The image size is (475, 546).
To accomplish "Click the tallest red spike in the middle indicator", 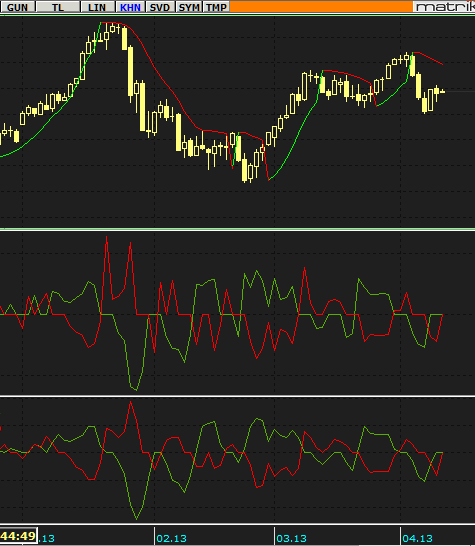I will tap(106, 237).
